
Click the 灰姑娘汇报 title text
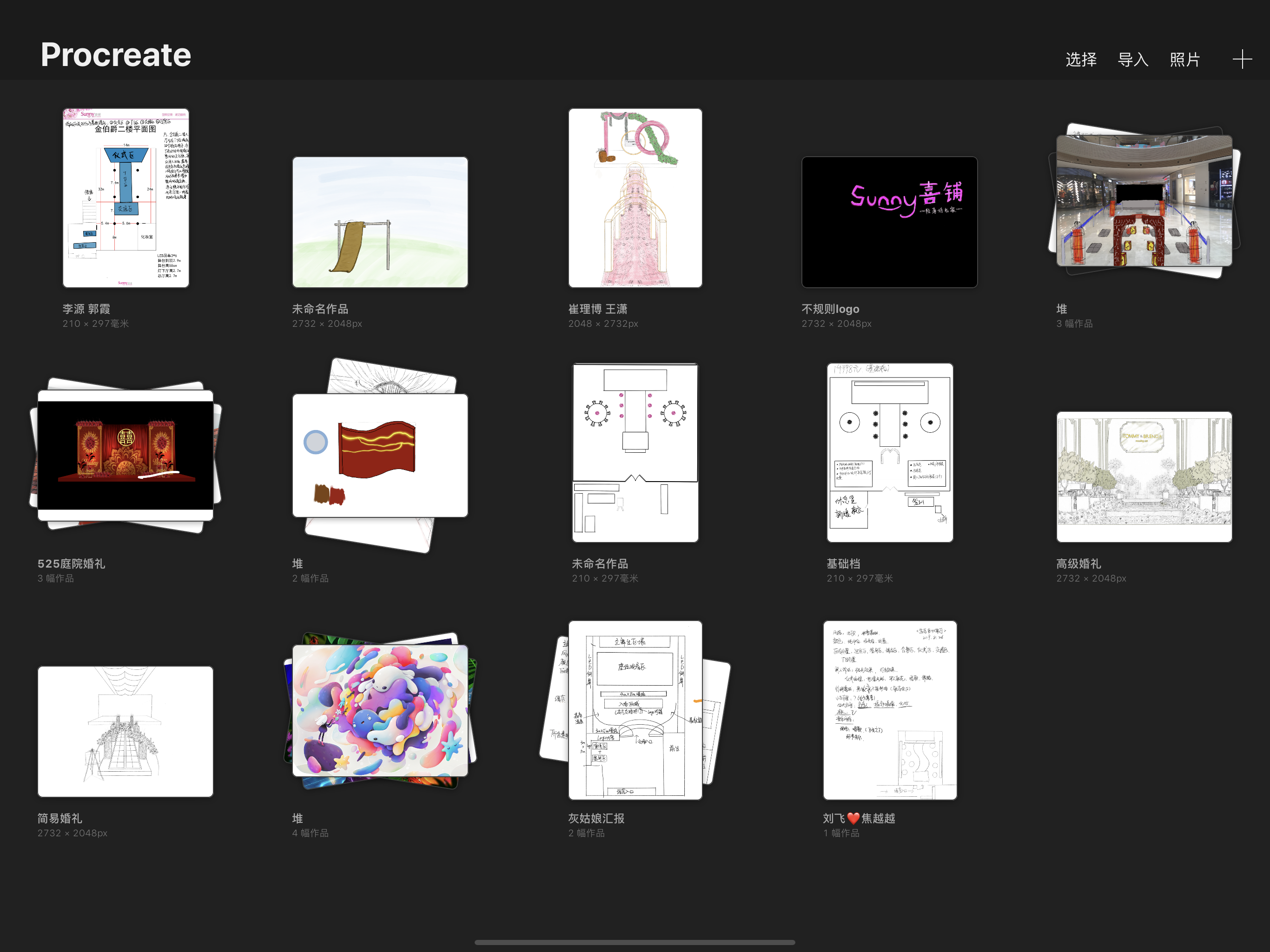point(596,818)
